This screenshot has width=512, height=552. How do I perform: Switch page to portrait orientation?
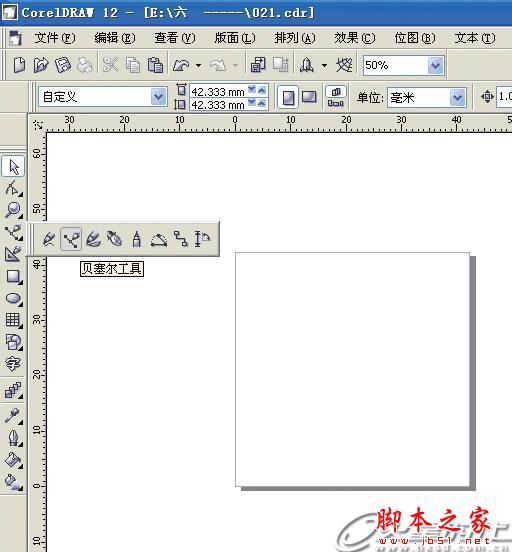pyautogui.click(x=288, y=97)
